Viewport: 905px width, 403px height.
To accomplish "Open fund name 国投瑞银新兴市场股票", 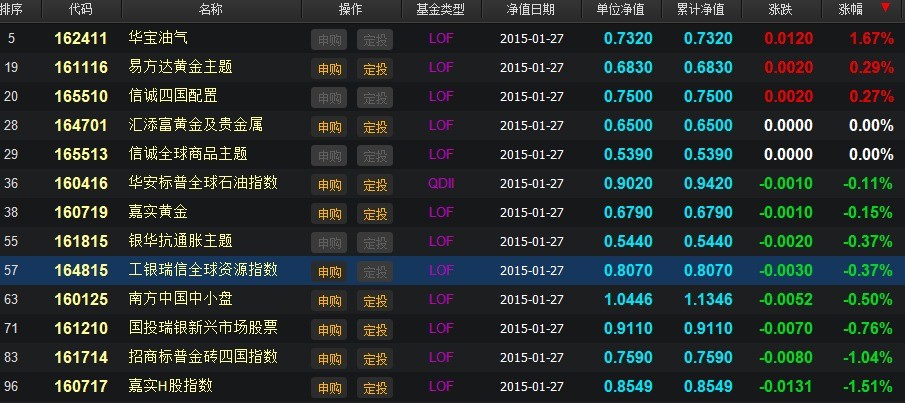I will pos(203,327).
